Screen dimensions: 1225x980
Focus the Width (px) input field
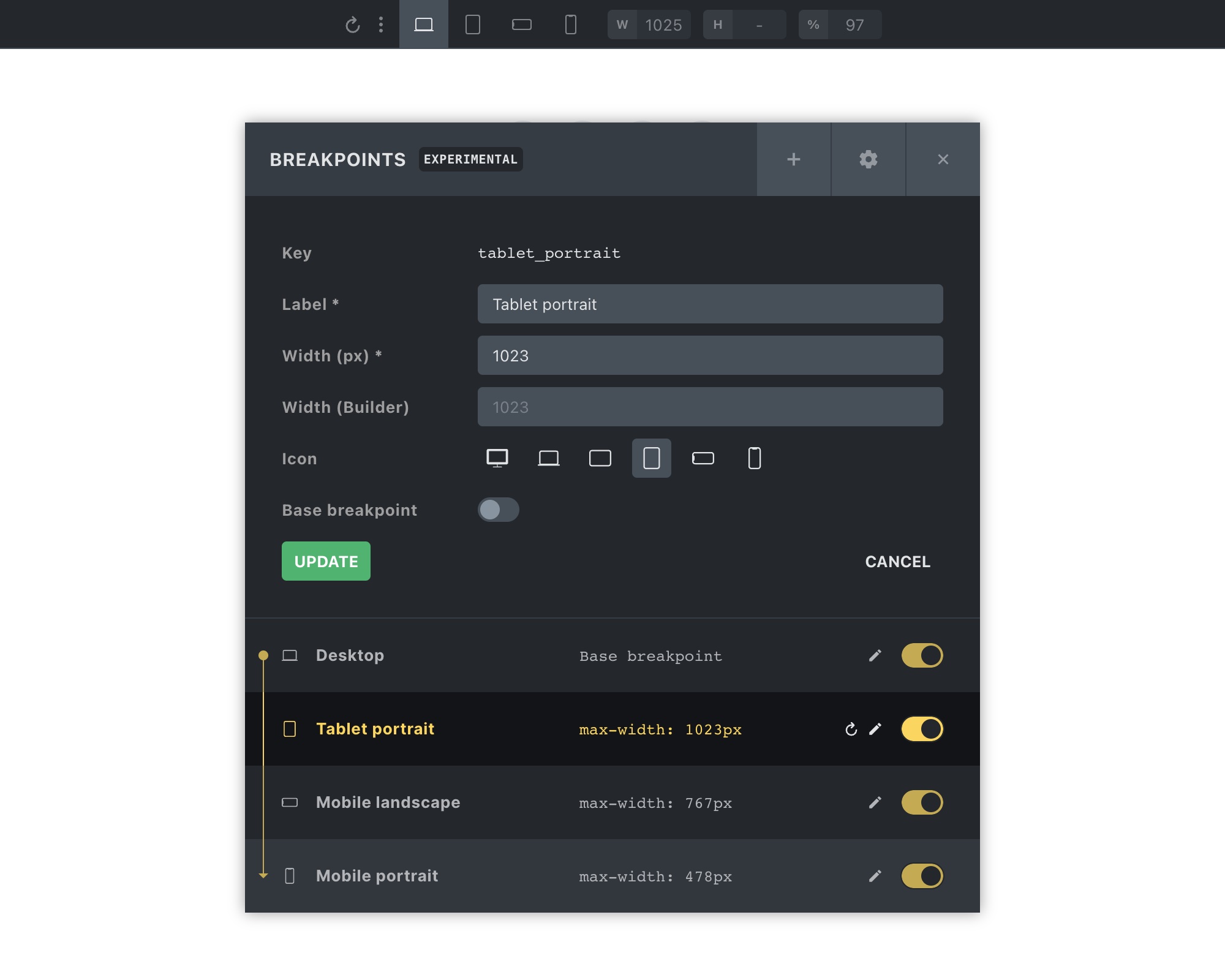point(710,355)
